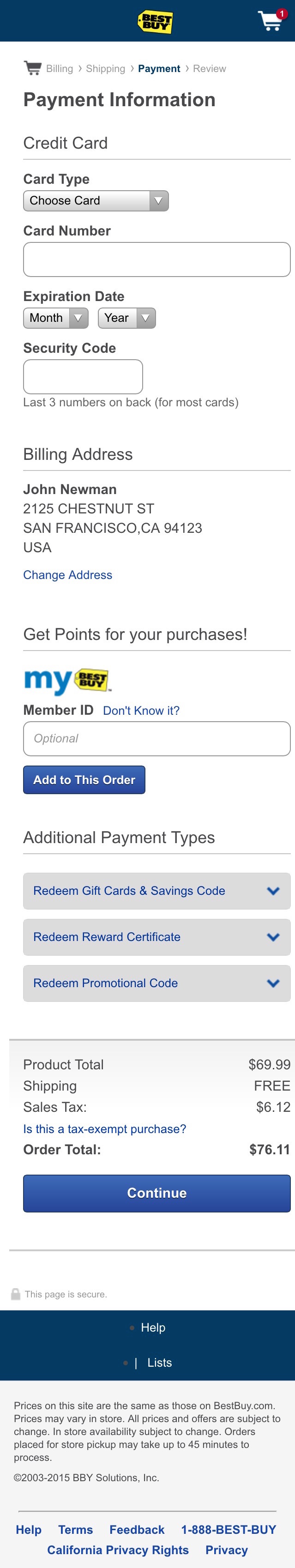Click inside the Card Number field

point(157,259)
